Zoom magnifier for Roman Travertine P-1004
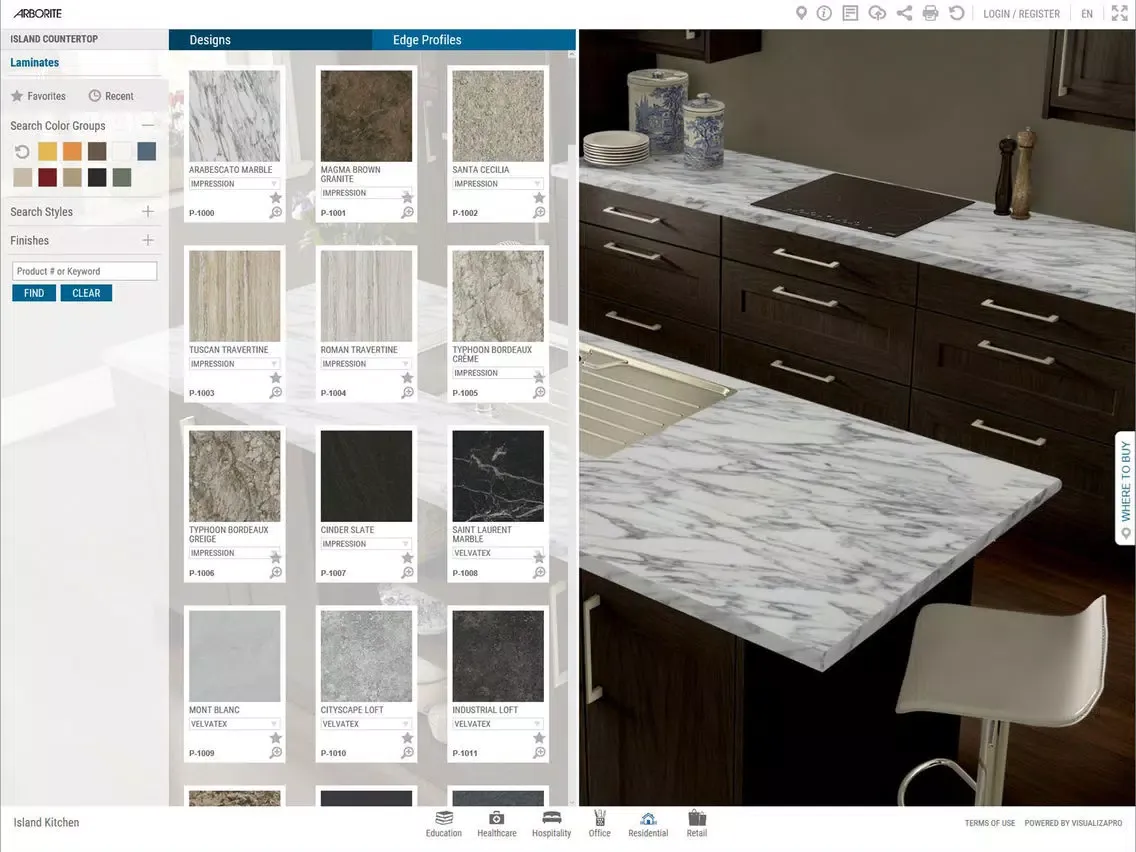Screen dimensions: 1136x852 [x=408, y=393]
